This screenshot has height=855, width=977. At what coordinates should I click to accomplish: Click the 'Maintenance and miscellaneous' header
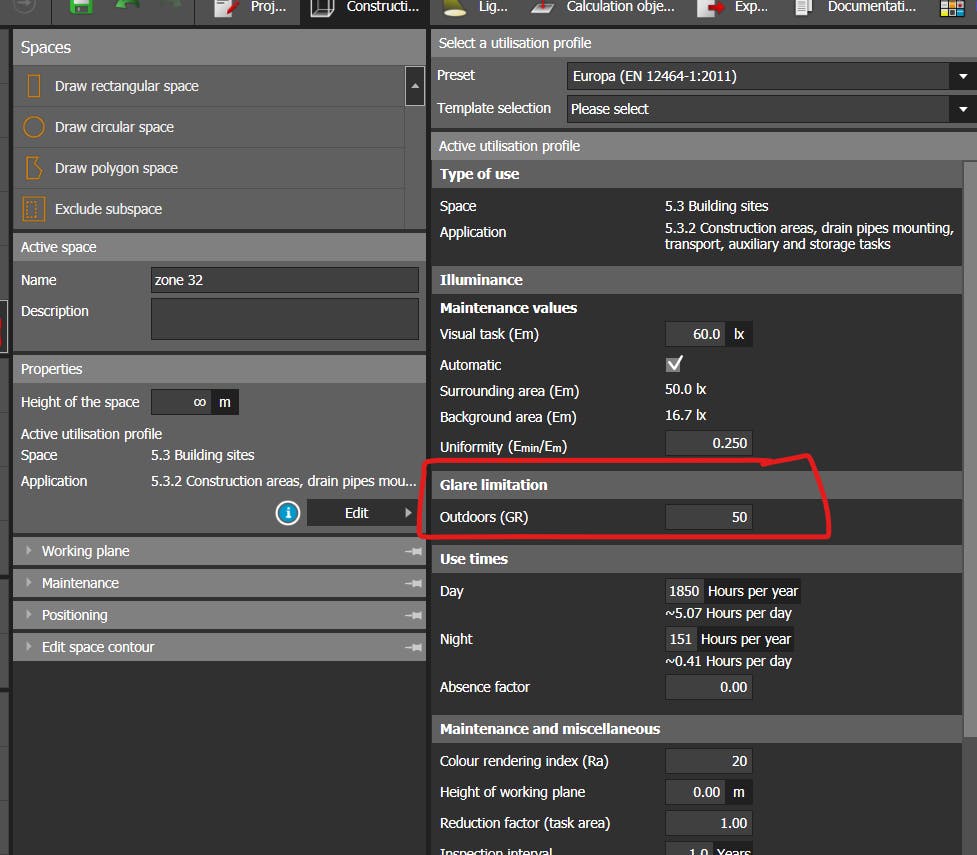[x=697, y=729]
